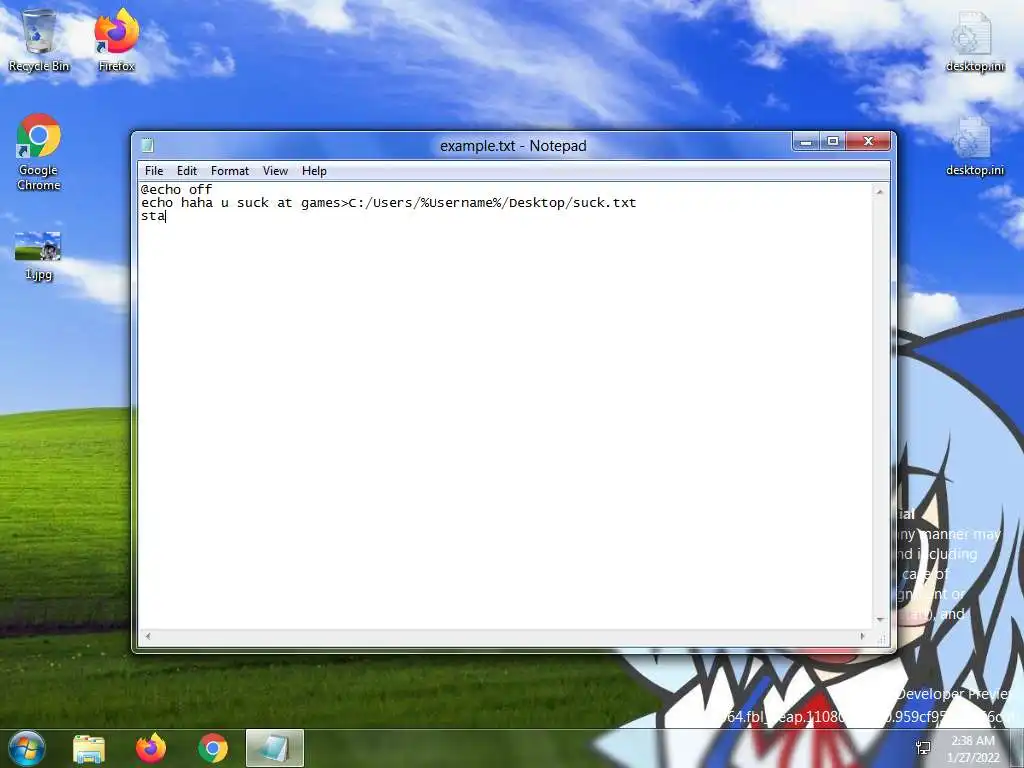Select the Recycle Bin desktop icon
The image size is (1024, 768).
click(39, 40)
